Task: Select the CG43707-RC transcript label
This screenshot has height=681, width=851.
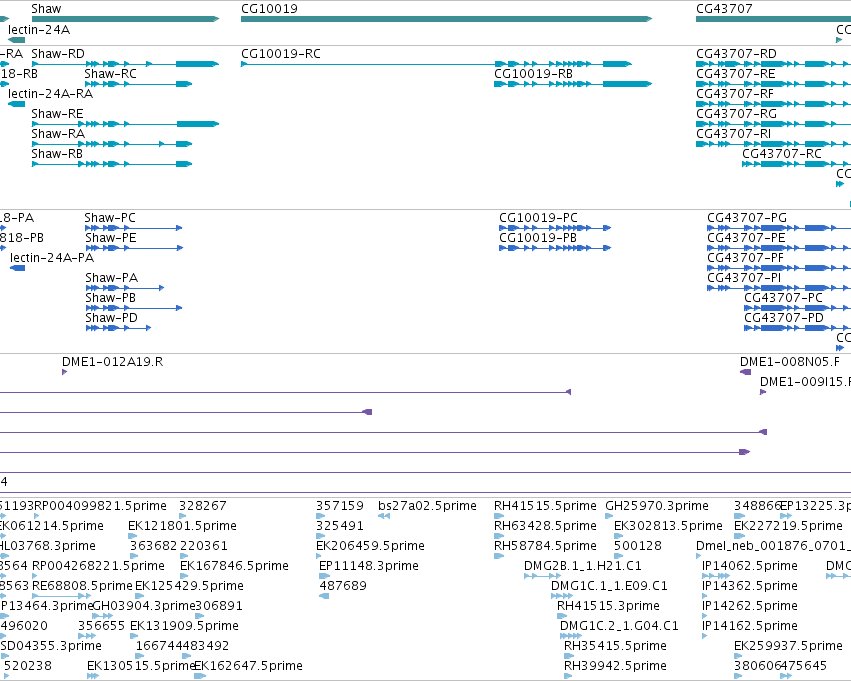Action: pos(782,154)
